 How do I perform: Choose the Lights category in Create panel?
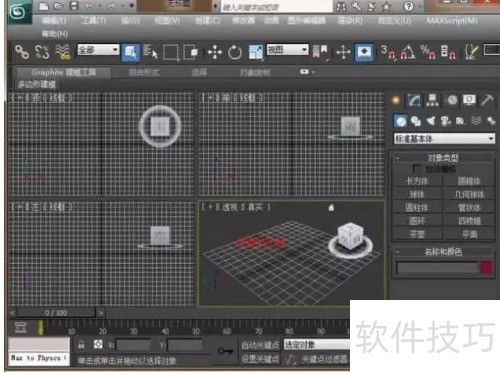tap(431, 121)
